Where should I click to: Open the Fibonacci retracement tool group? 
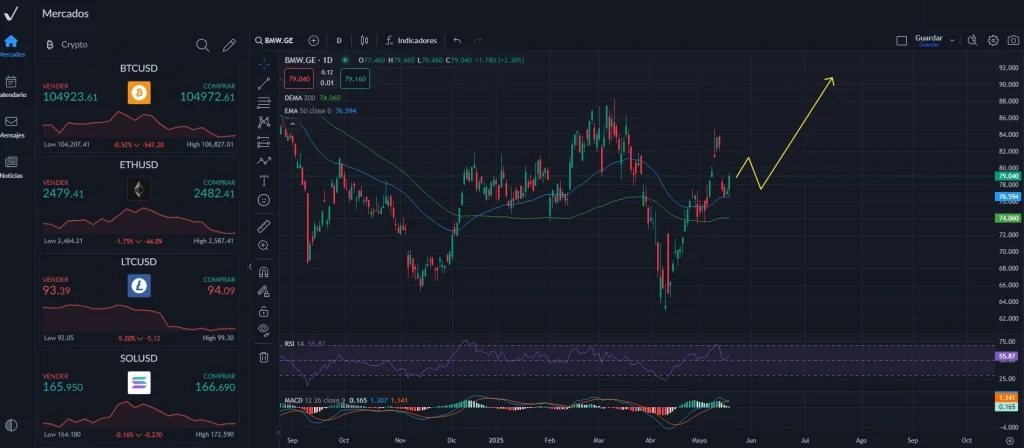[264, 103]
